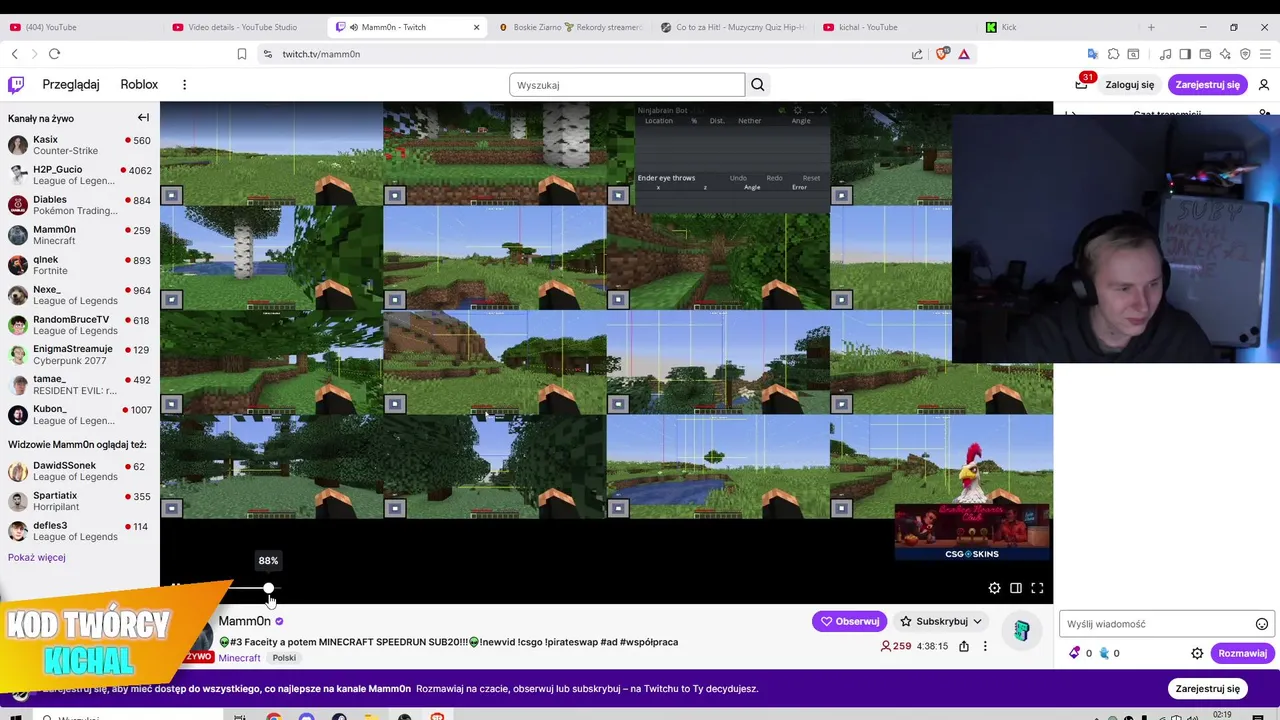The height and width of the screenshot is (720, 1280).
Task: Go back in browser history
Action: tap(14, 54)
